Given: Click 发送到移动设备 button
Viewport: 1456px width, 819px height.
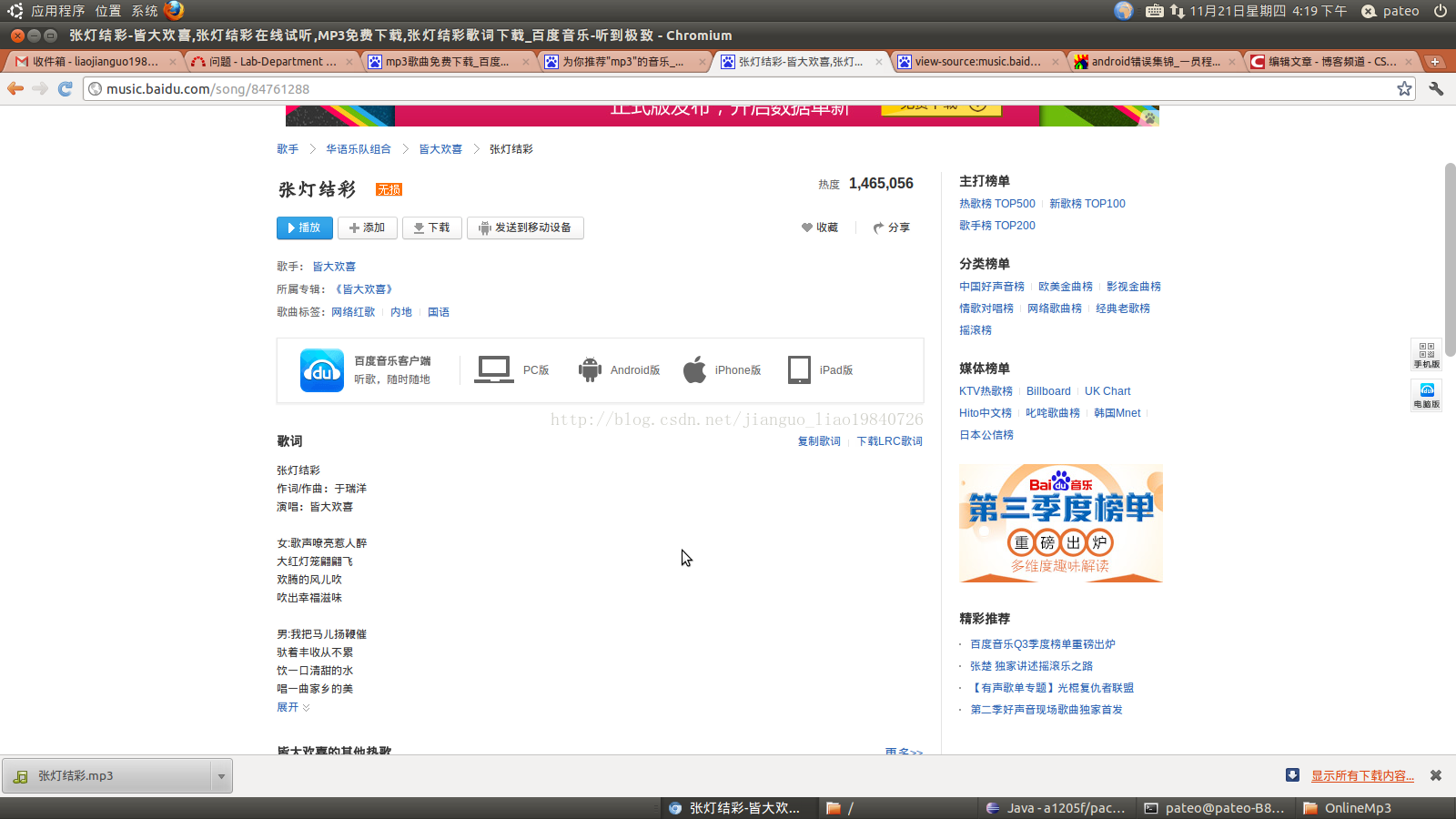Looking at the screenshot, I should point(525,227).
